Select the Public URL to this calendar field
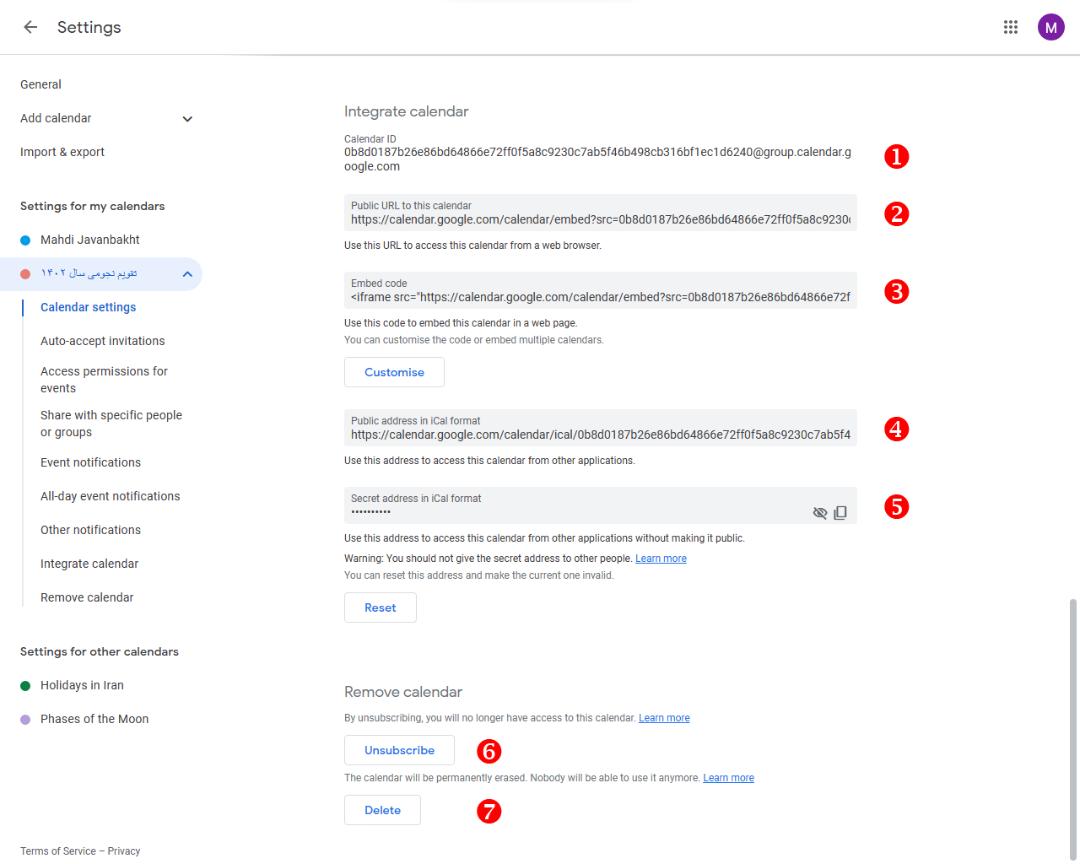1080x864 pixels. pos(600,213)
